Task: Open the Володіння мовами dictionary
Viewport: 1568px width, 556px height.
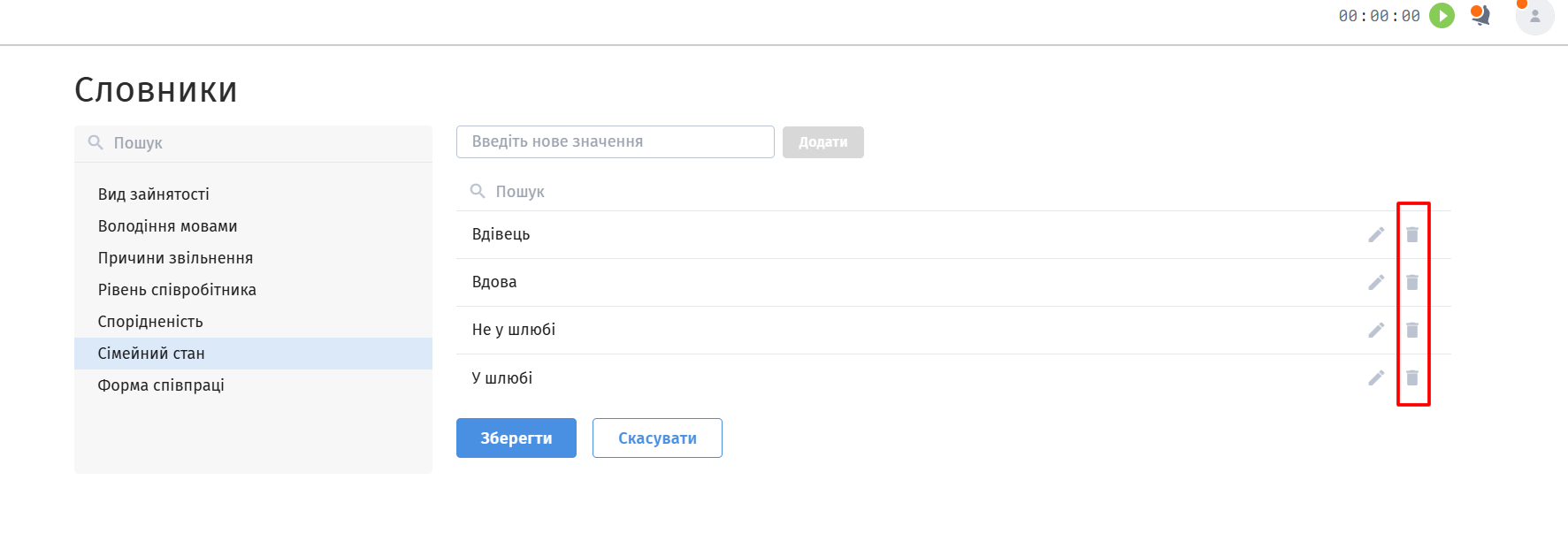Action: pyautogui.click(x=167, y=226)
